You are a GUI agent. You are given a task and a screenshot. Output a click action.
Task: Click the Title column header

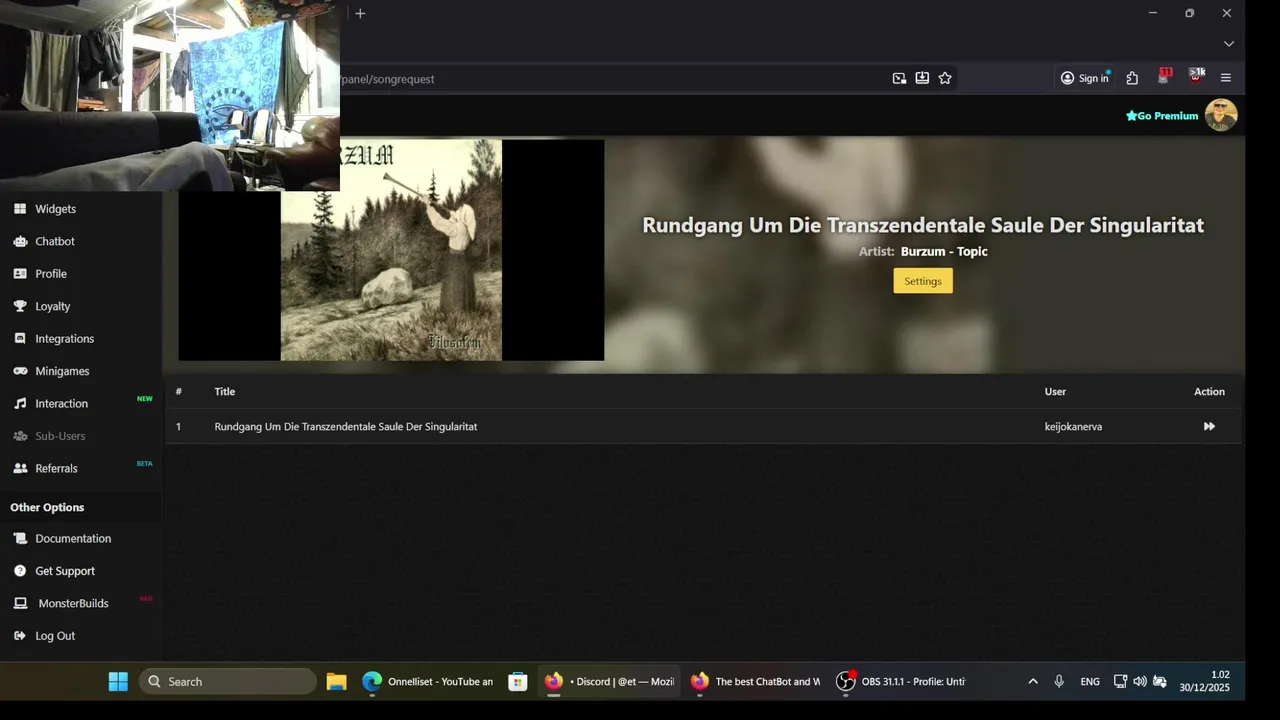coord(224,392)
